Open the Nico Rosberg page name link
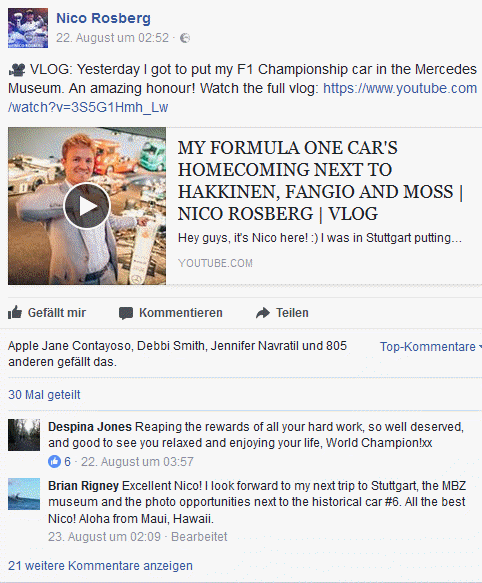Screen dimensions: 482x583 pos(103,18)
